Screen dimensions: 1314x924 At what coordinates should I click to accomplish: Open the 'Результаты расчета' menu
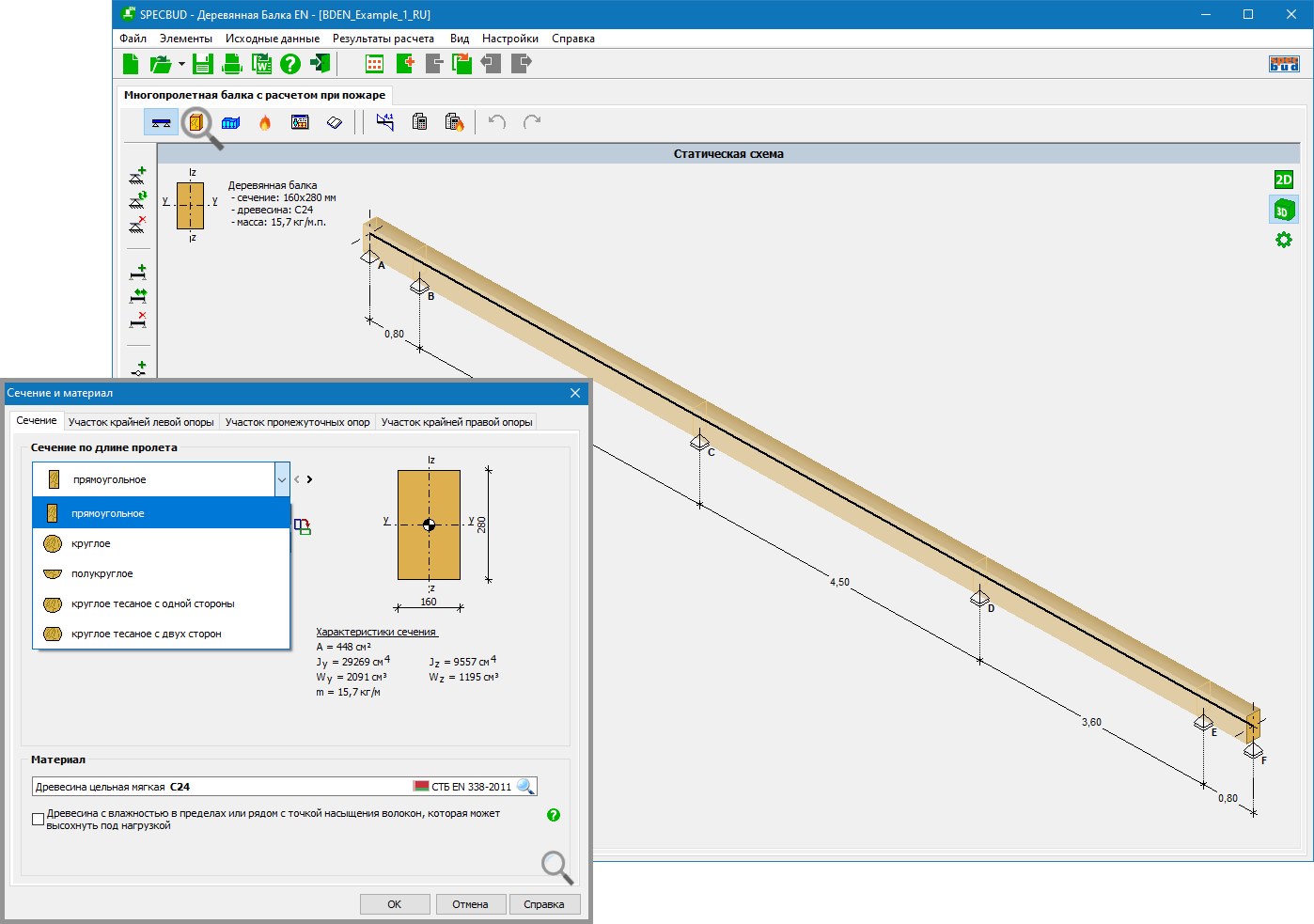click(x=383, y=39)
